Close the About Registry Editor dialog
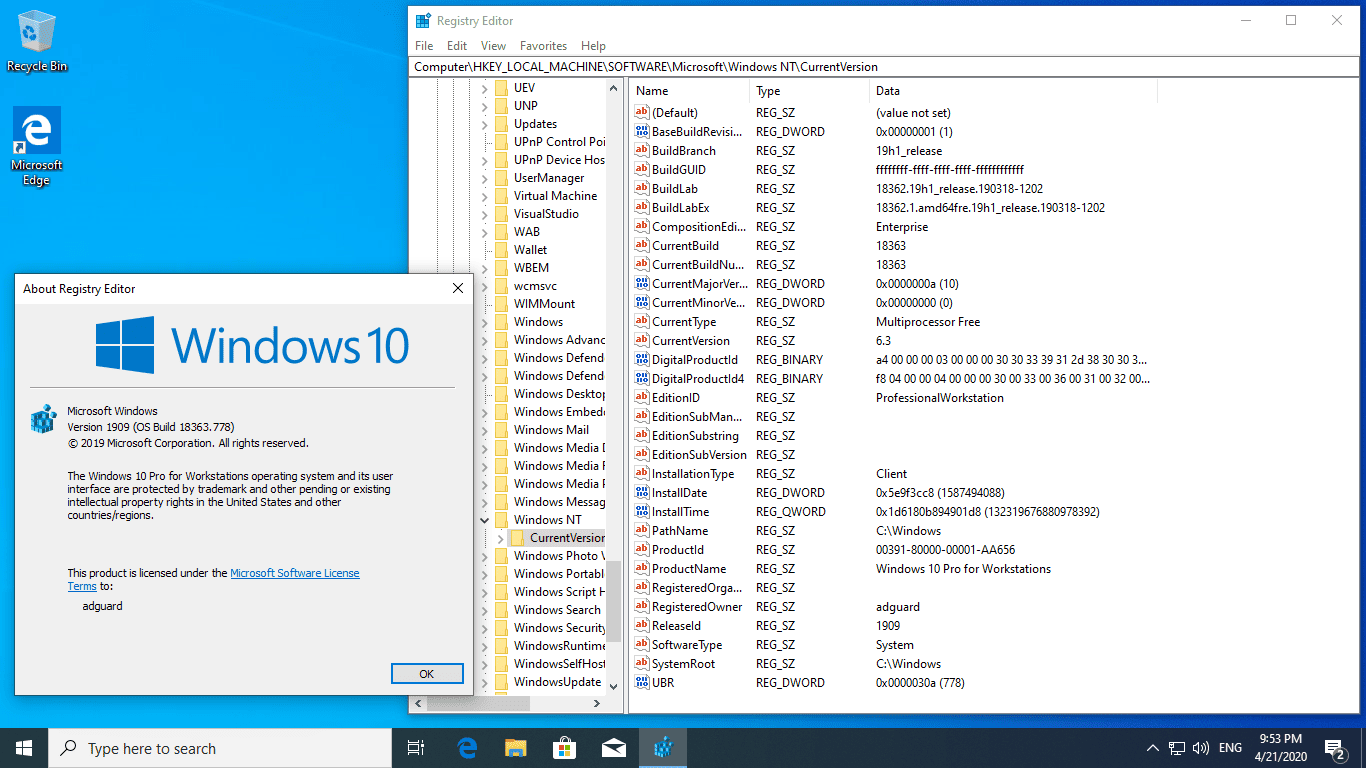Screen dimensions: 1366x768 (458, 288)
